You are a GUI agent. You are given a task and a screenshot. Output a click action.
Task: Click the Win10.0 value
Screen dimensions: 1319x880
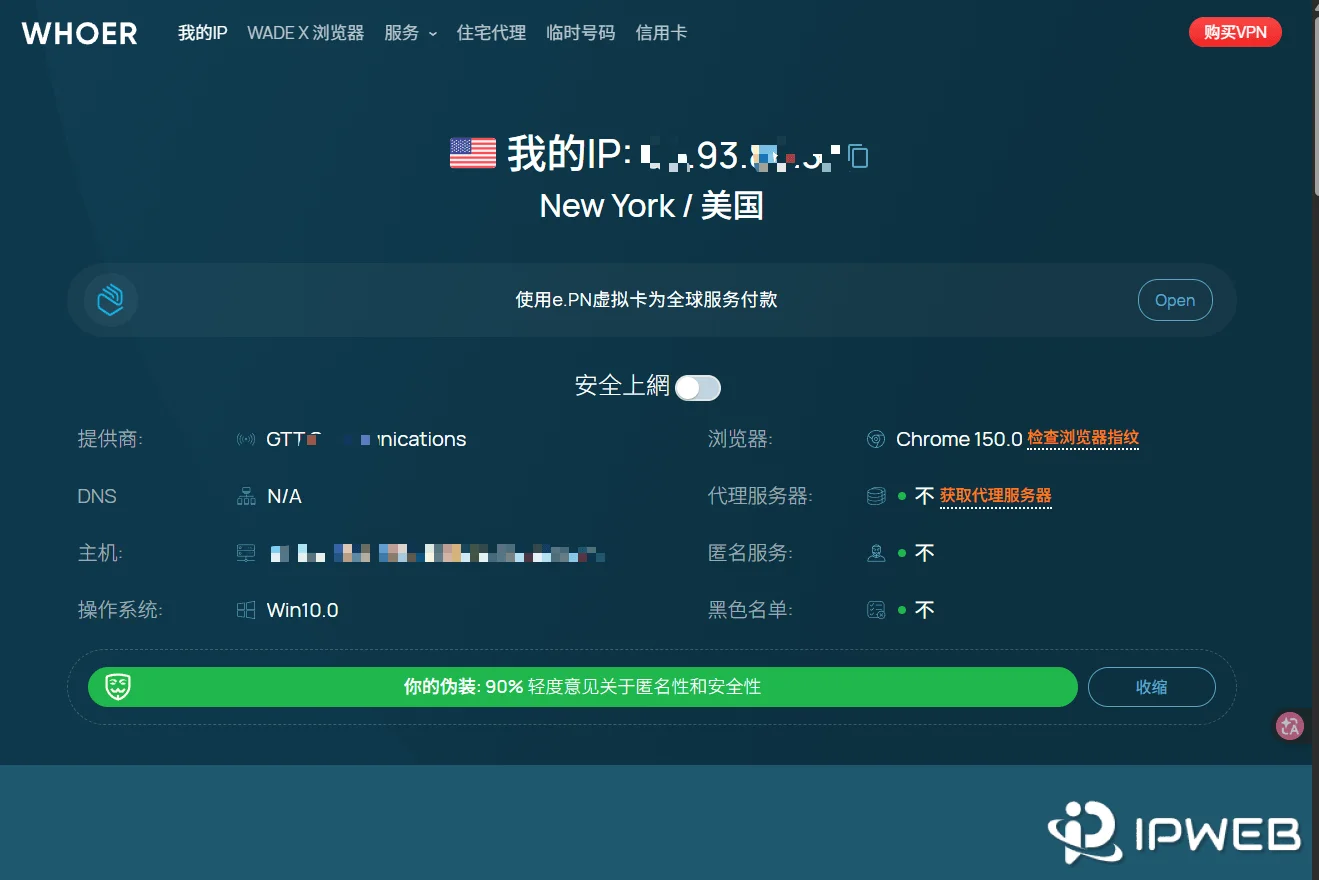coord(303,610)
